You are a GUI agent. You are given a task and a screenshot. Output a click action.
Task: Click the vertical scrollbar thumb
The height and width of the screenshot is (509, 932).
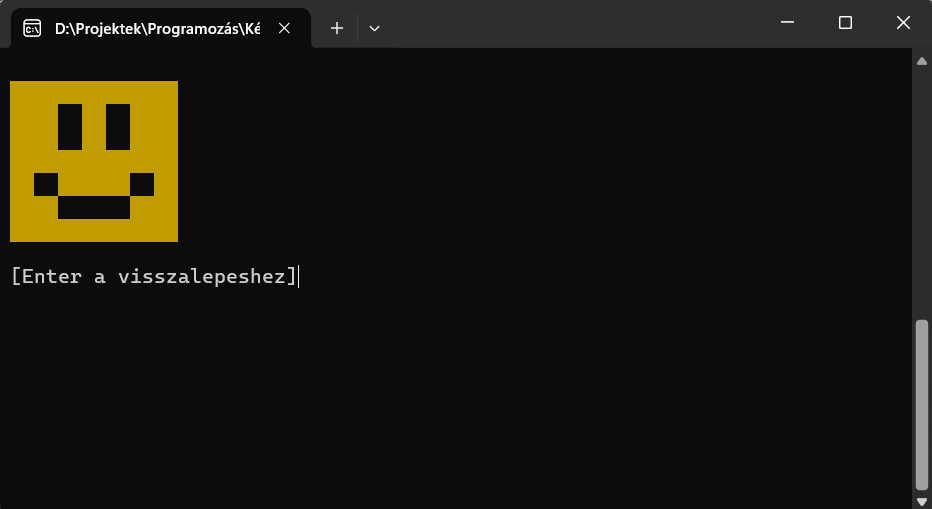pyautogui.click(x=922, y=406)
